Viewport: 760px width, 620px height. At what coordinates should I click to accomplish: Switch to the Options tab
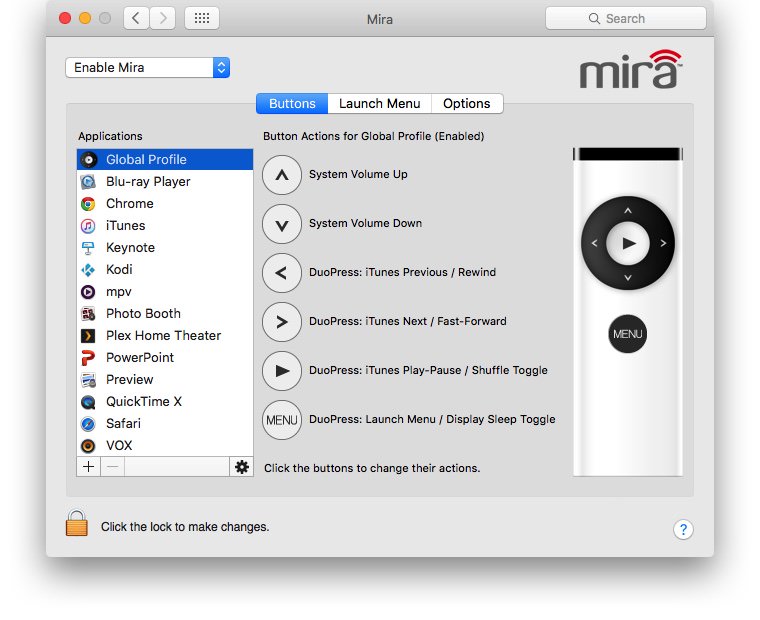tap(467, 104)
